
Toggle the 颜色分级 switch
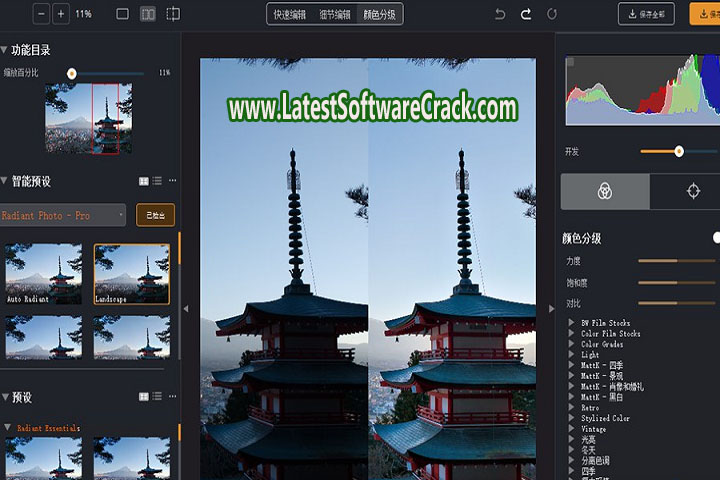[714, 238]
